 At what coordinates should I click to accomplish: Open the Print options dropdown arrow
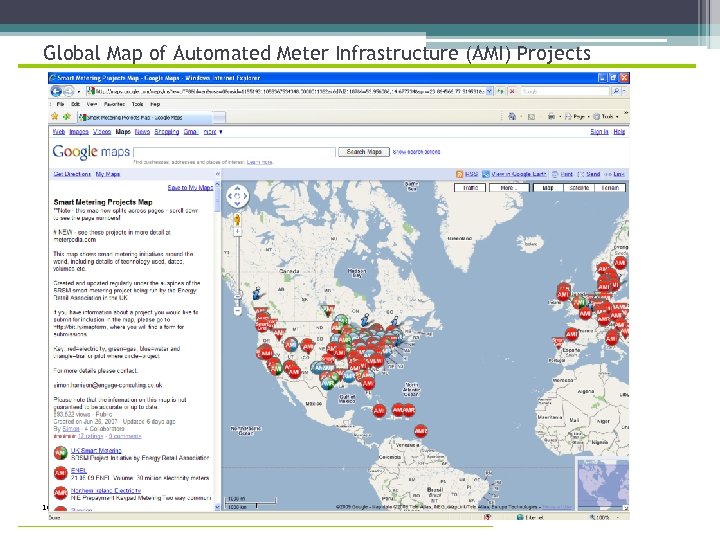[x=559, y=117]
